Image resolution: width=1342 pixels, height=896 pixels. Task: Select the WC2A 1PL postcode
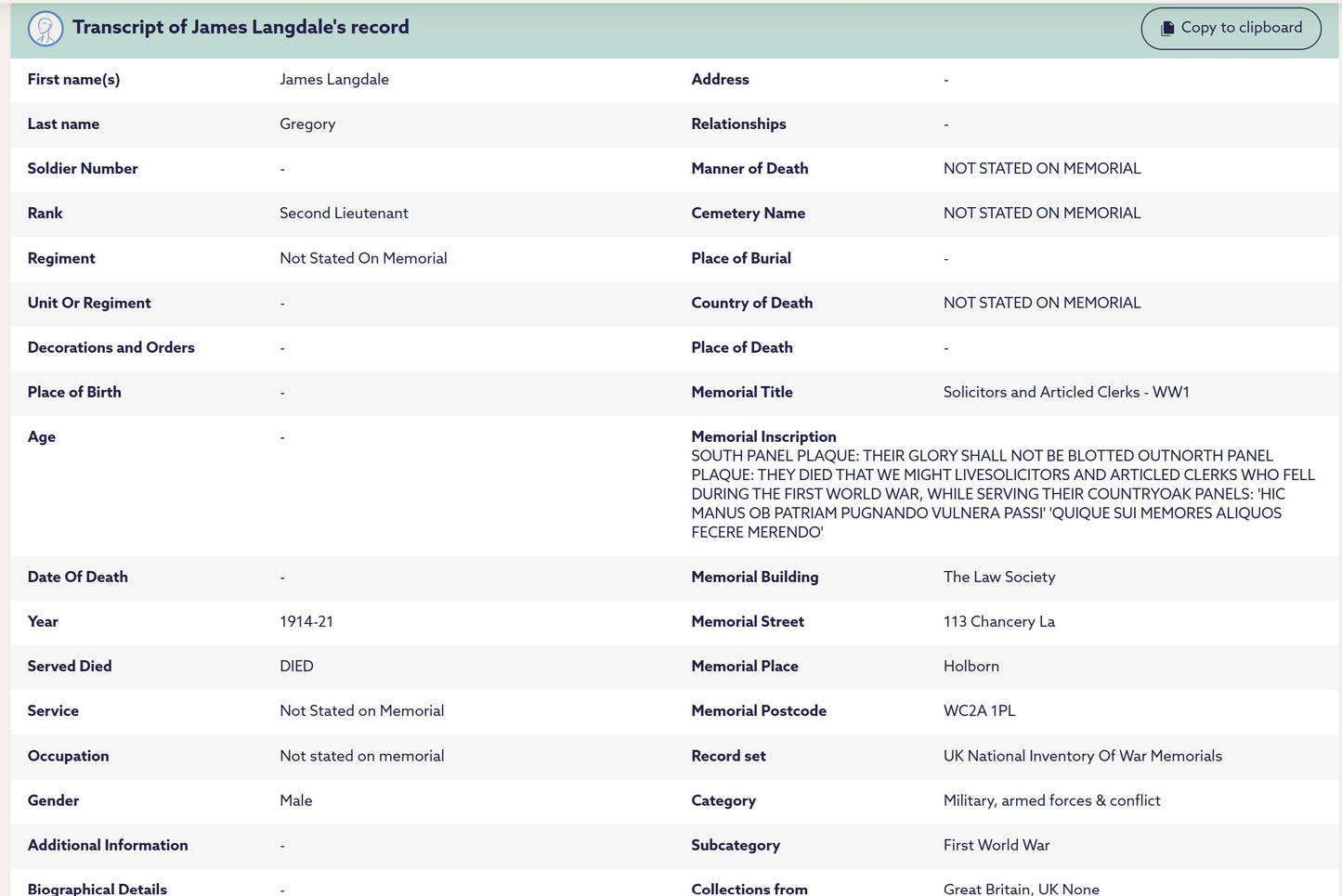(x=979, y=711)
